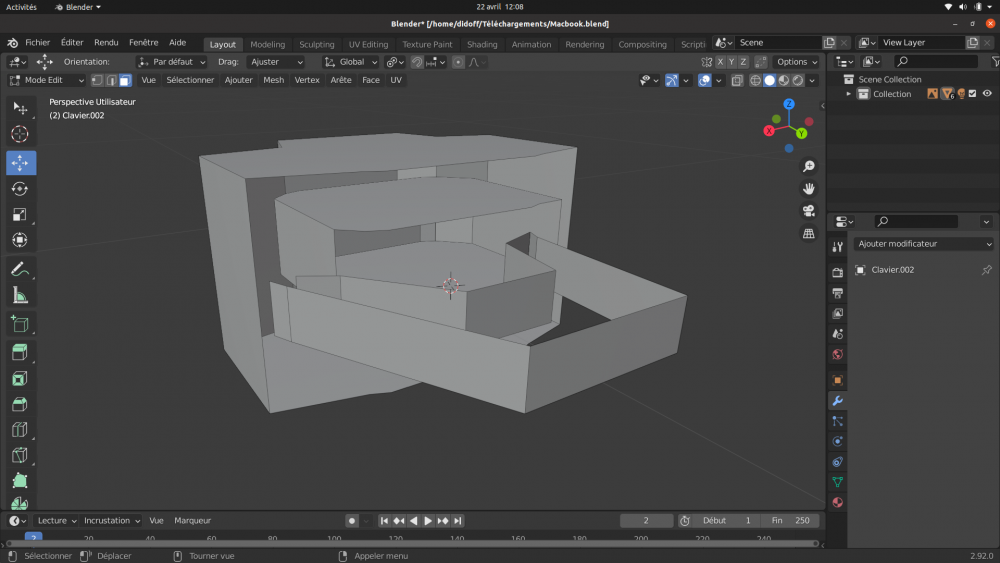
Task: Open the Object properties tab
Action: 837,380
